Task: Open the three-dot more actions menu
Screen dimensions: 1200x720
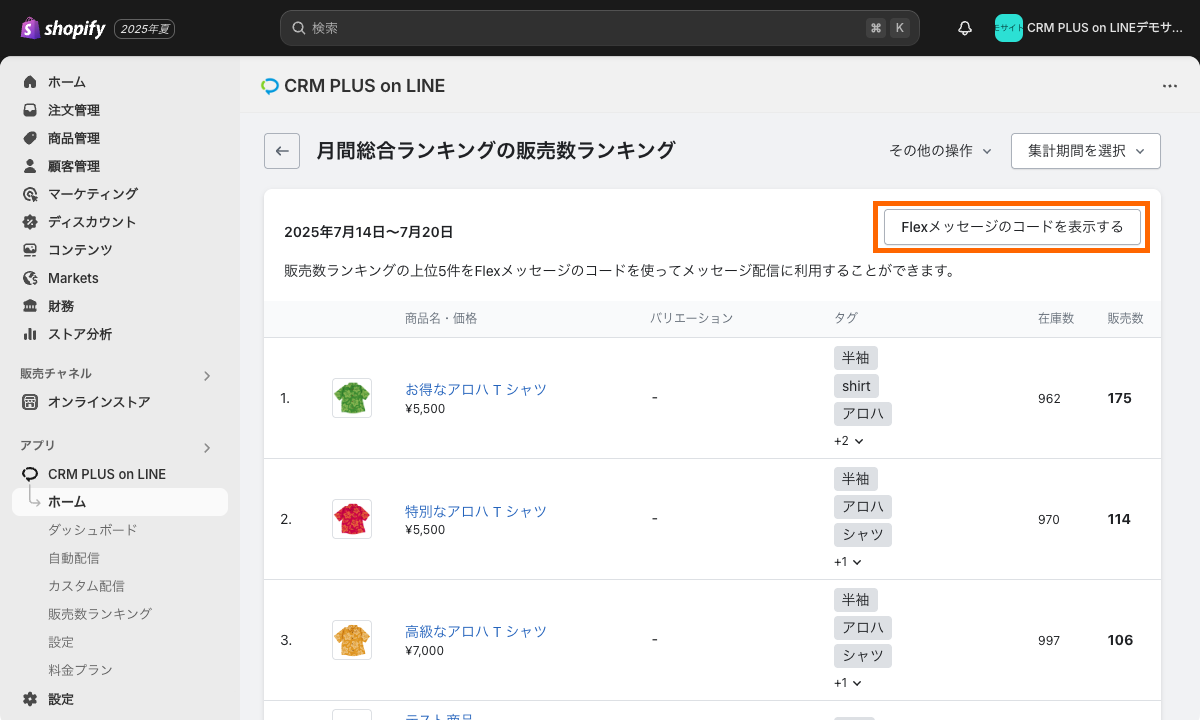Action: click(1170, 86)
